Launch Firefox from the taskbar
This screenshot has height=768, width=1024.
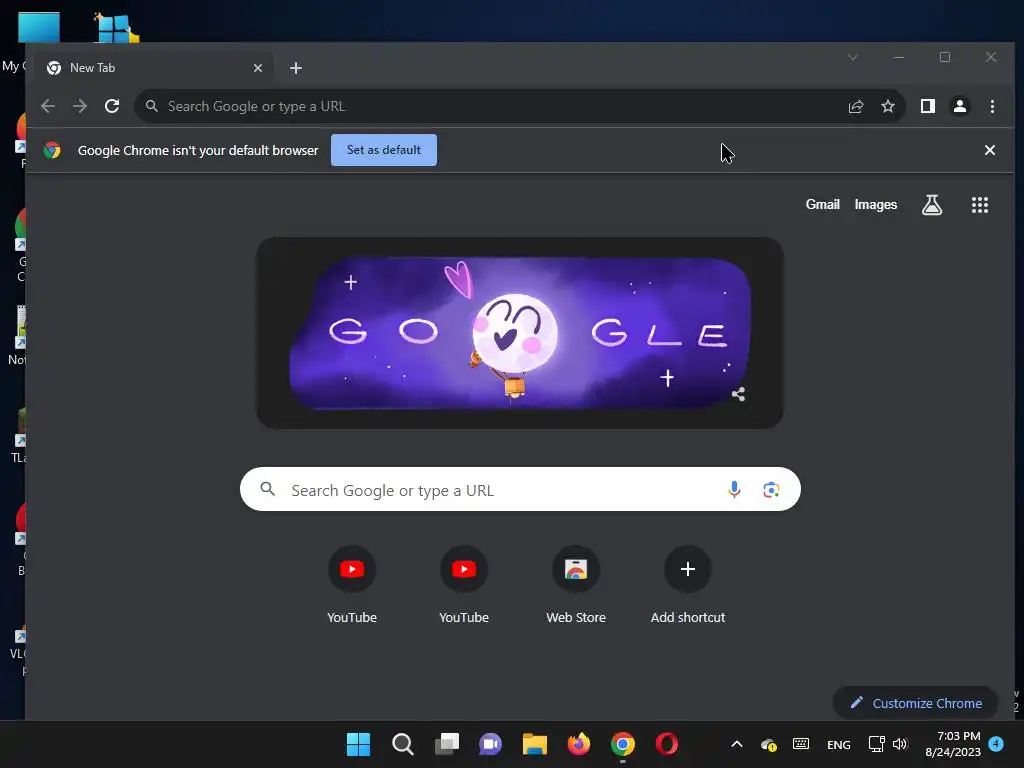579,744
